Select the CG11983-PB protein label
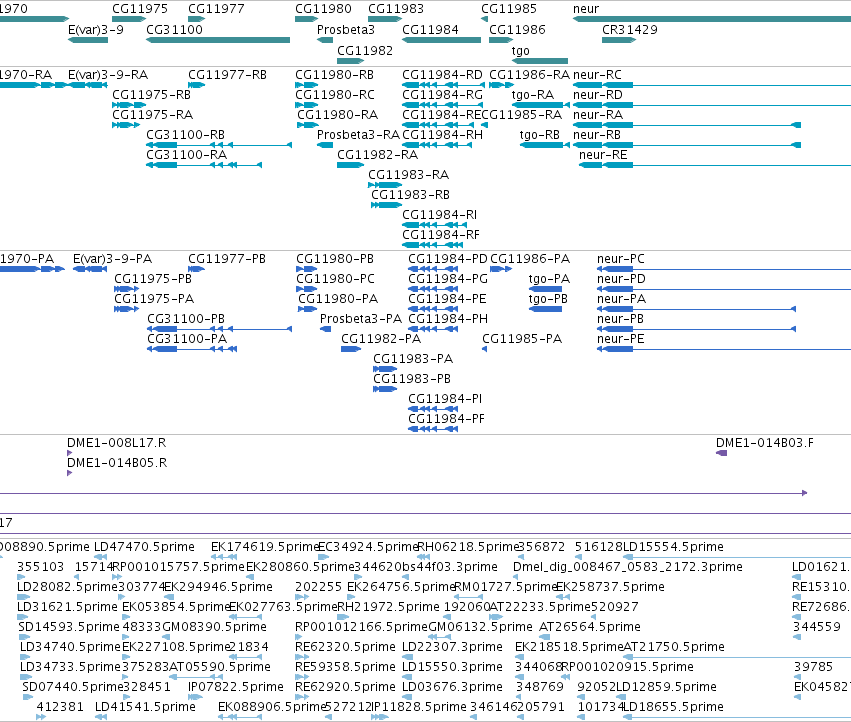 coord(412,379)
